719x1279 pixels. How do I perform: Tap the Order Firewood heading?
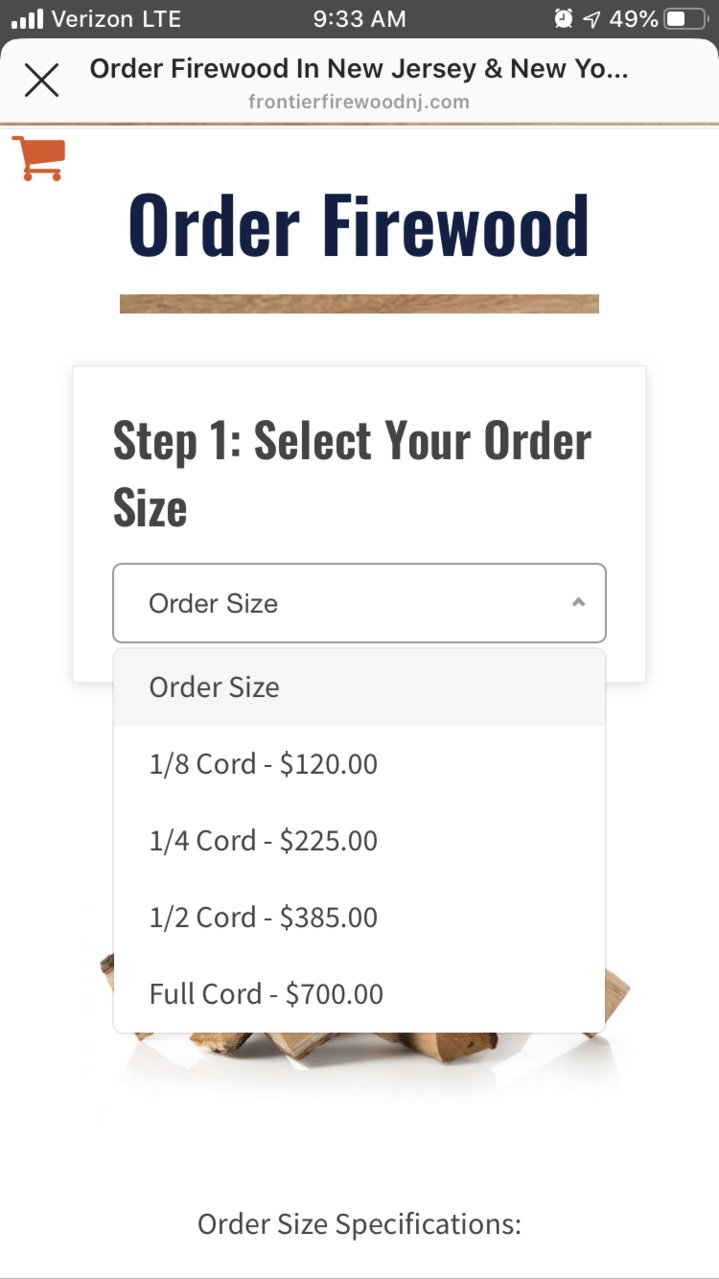(359, 225)
